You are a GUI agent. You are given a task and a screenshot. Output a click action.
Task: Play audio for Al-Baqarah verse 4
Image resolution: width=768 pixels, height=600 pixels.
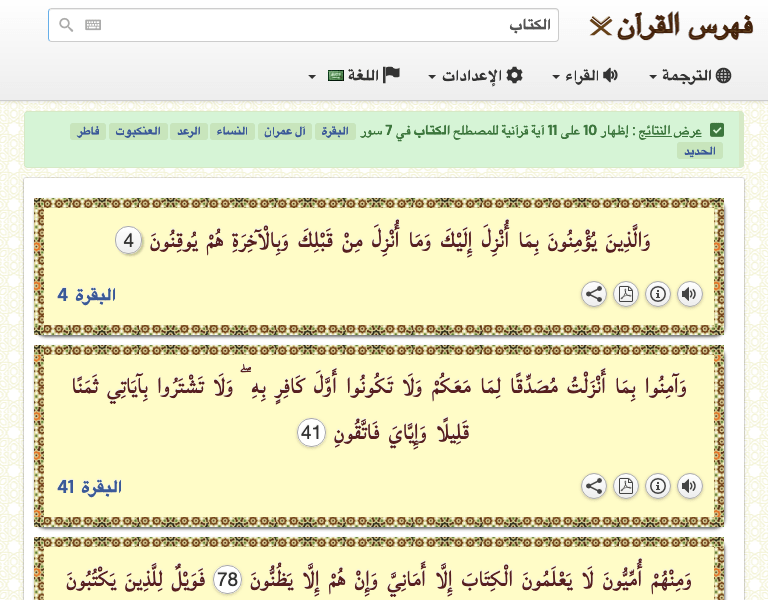(x=690, y=294)
